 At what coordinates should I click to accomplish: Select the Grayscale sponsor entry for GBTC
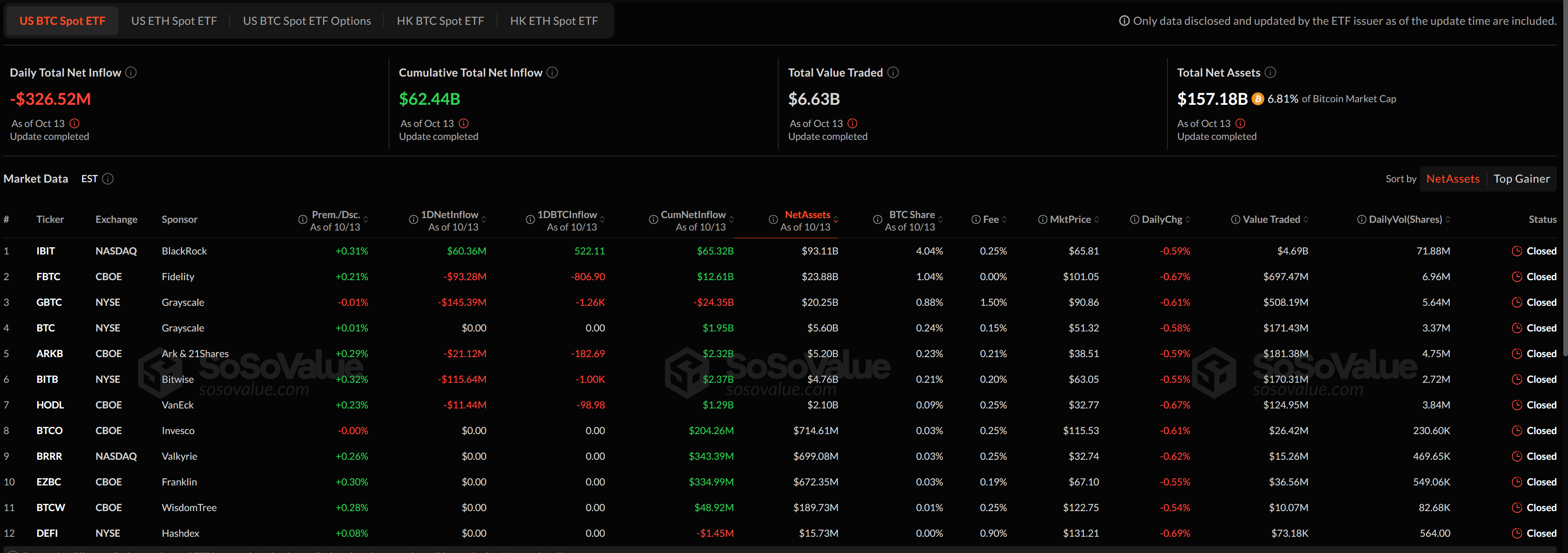(183, 302)
